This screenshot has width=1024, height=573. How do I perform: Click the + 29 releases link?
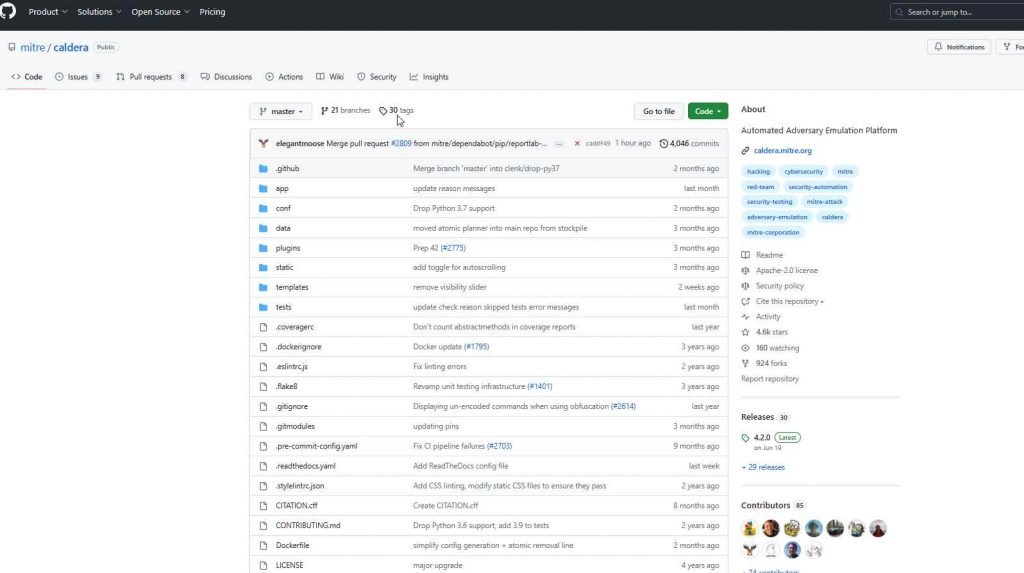click(763, 468)
